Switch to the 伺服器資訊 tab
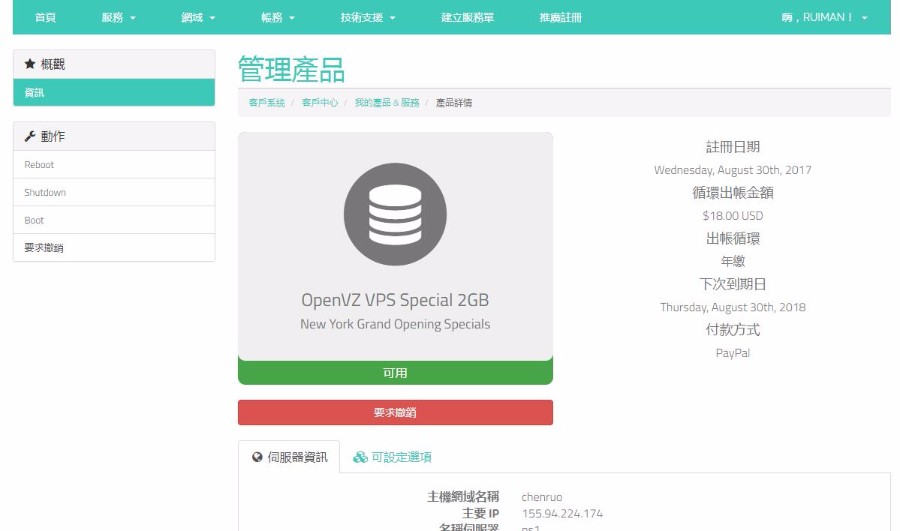This screenshot has height=531, width=900. click(289, 457)
